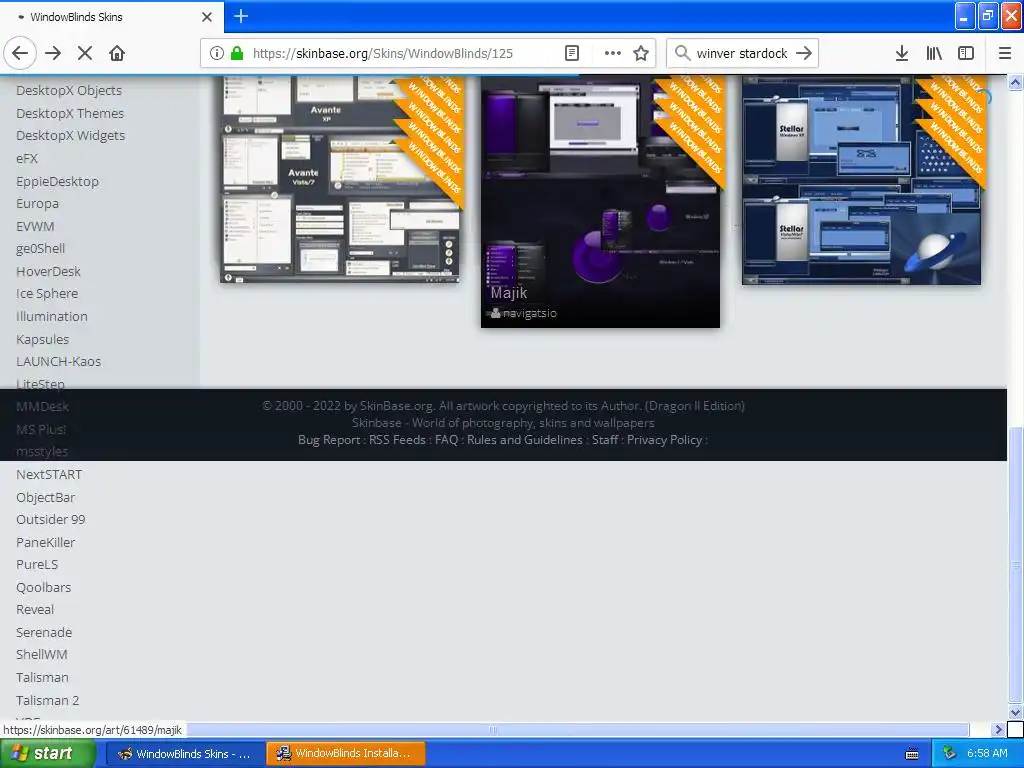Open the EppieDesktop category

point(57,182)
